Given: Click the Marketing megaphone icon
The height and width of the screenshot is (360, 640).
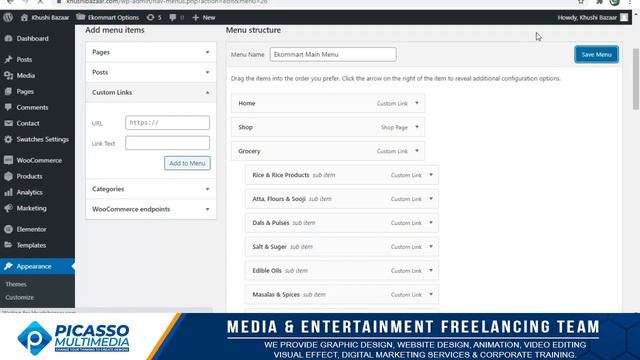Looking at the screenshot, I should [x=9, y=208].
